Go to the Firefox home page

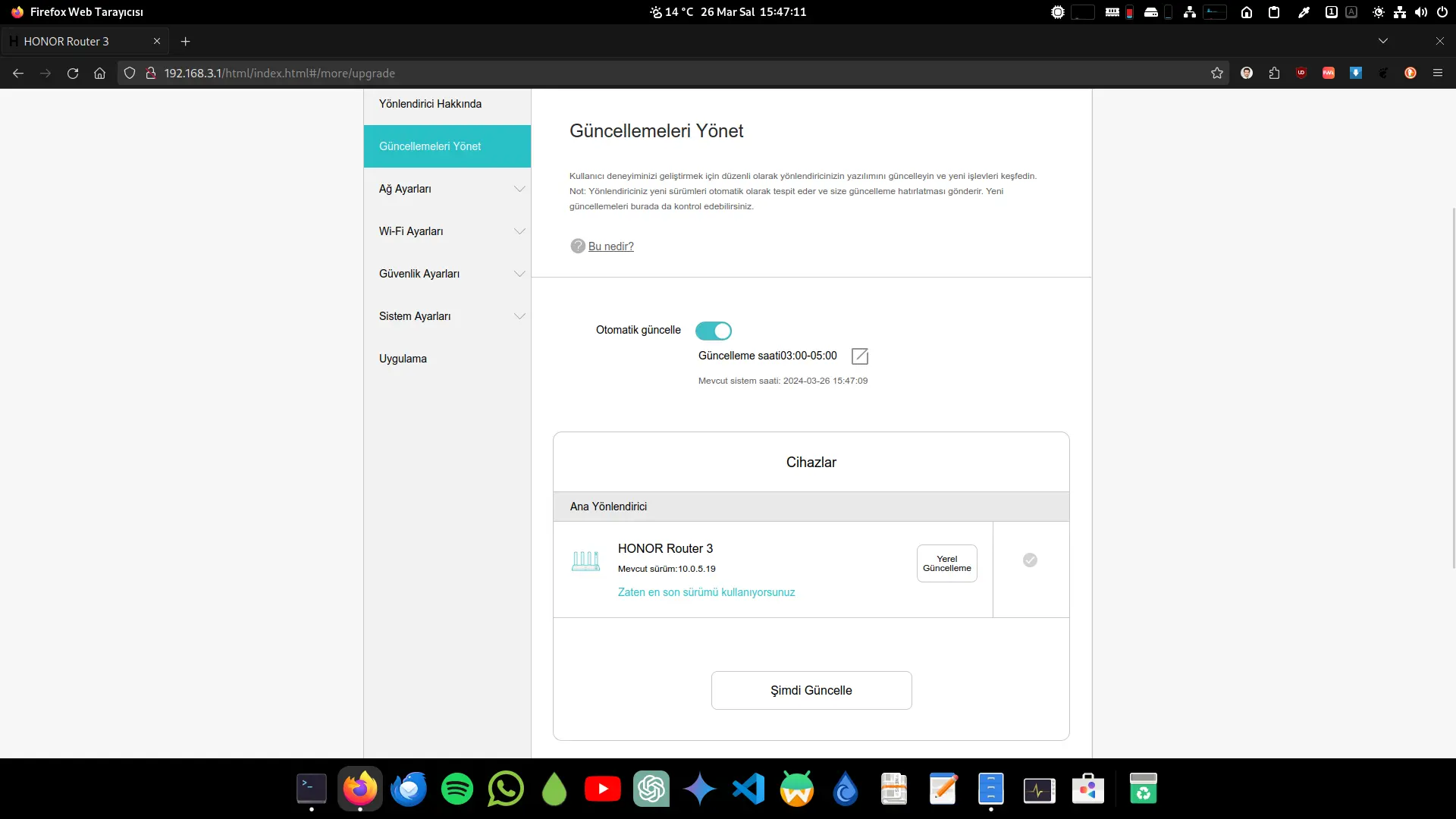pos(99,73)
